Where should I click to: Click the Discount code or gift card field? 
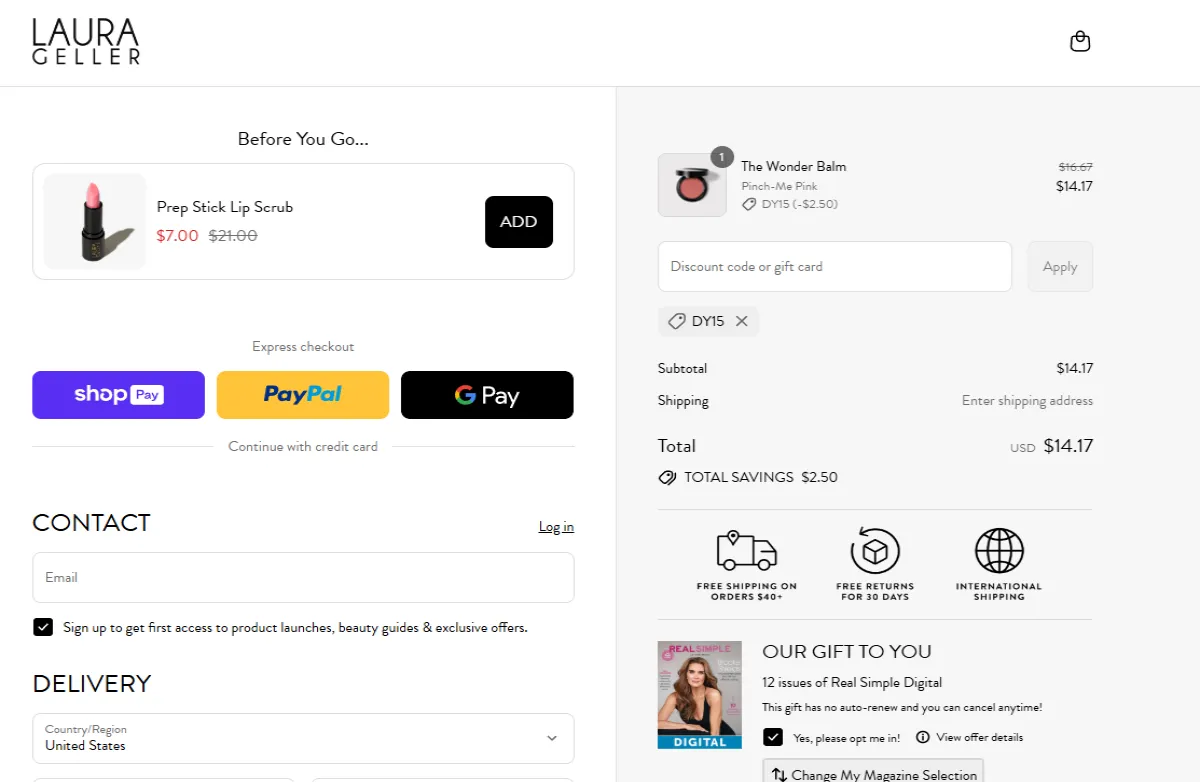pos(834,266)
